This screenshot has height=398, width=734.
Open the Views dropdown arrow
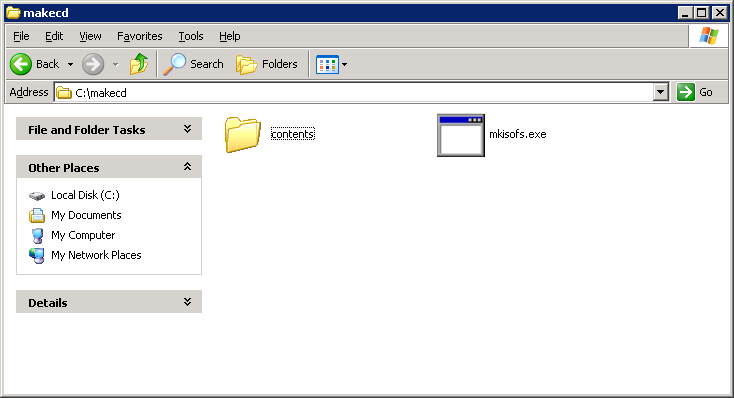[x=345, y=65]
